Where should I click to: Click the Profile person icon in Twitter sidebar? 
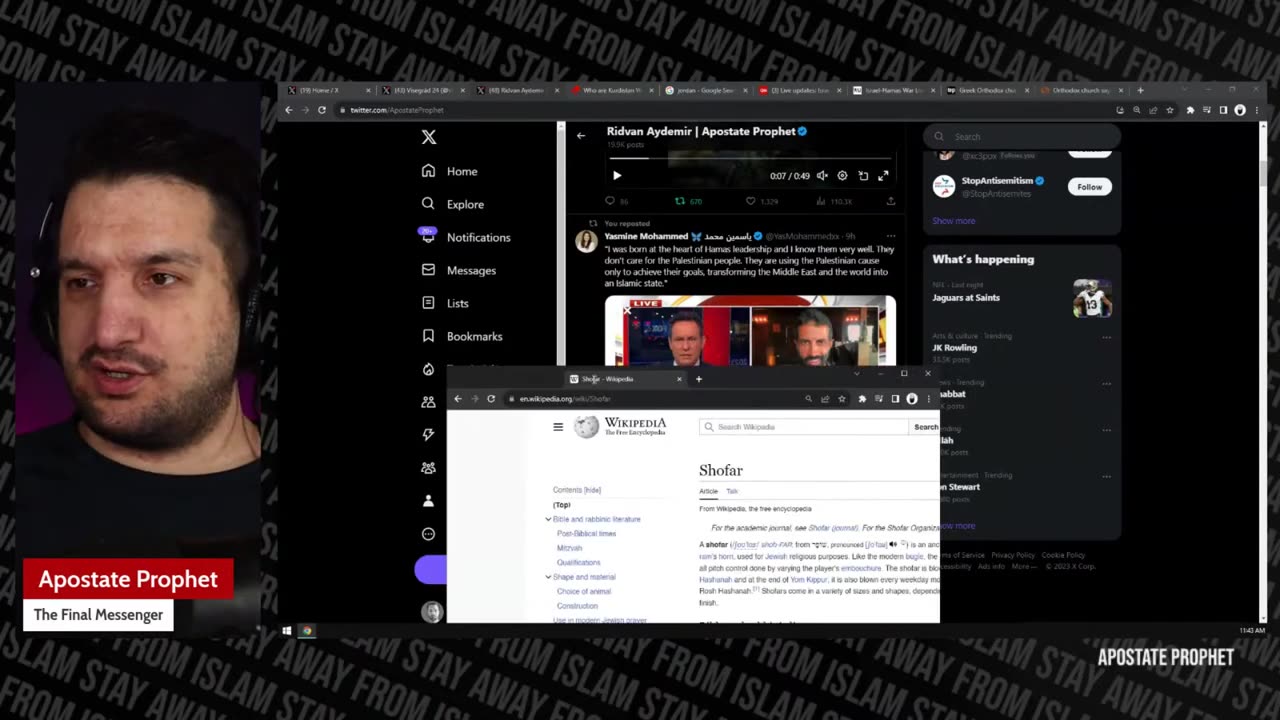click(x=428, y=501)
